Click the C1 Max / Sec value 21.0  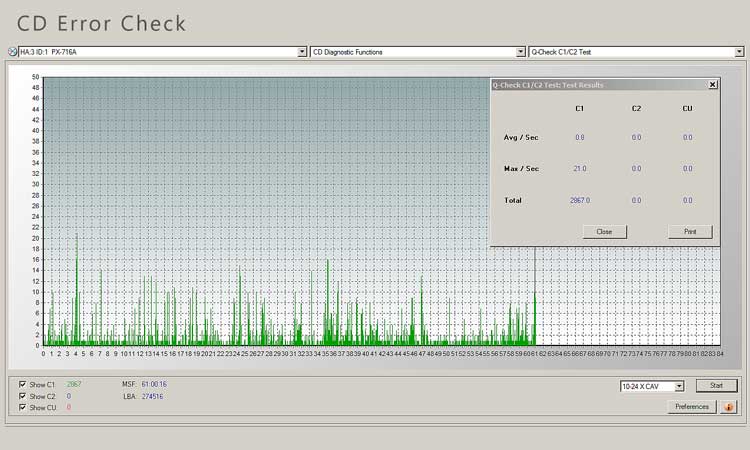point(580,168)
